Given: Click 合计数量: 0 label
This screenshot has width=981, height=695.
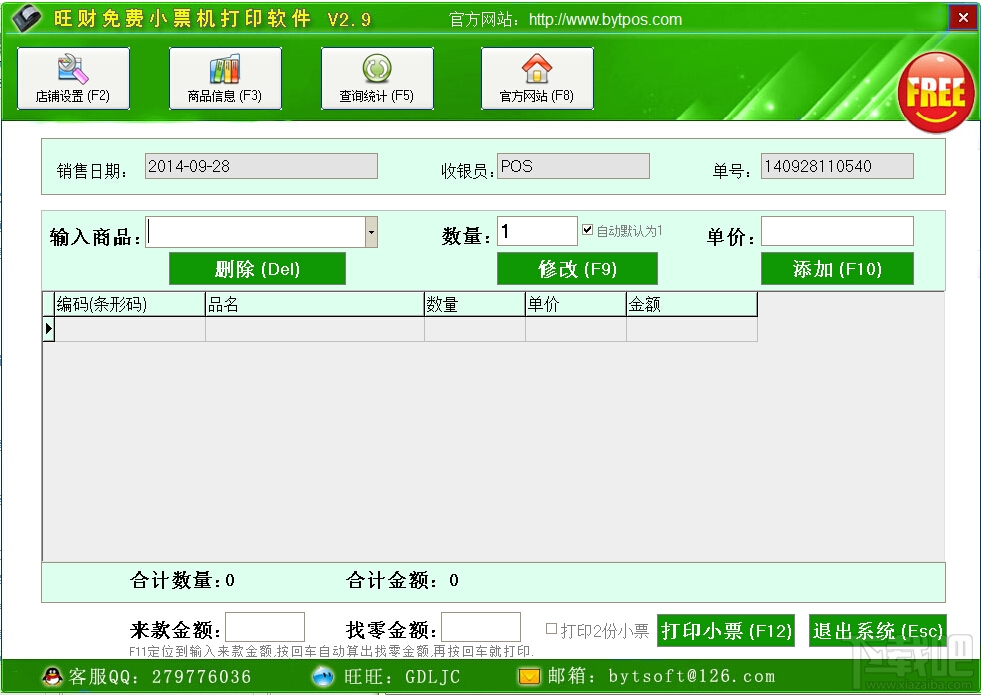Looking at the screenshot, I should pos(182,581).
